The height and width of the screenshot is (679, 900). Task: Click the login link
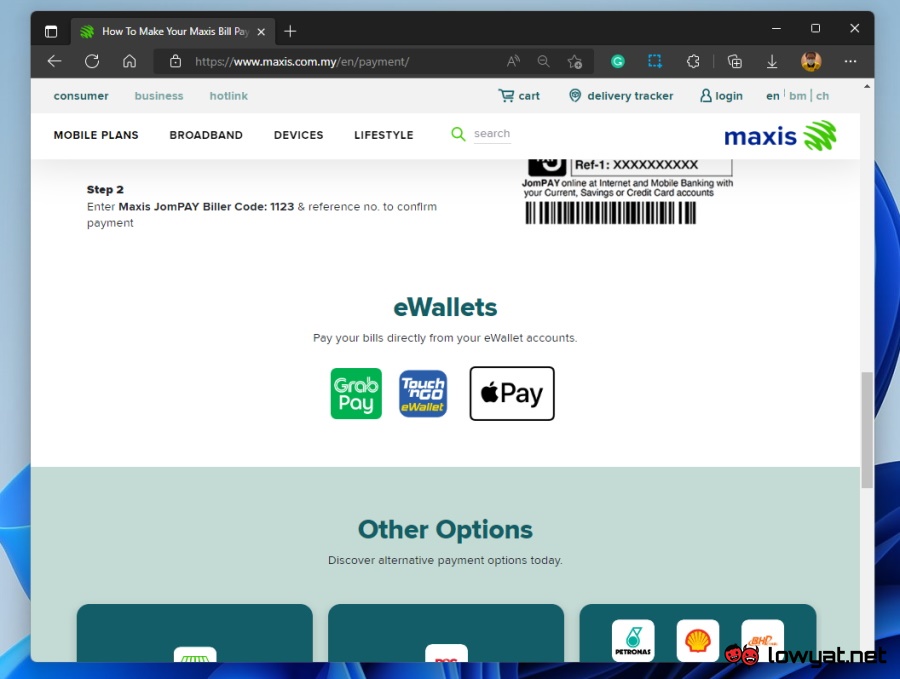click(x=721, y=96)
